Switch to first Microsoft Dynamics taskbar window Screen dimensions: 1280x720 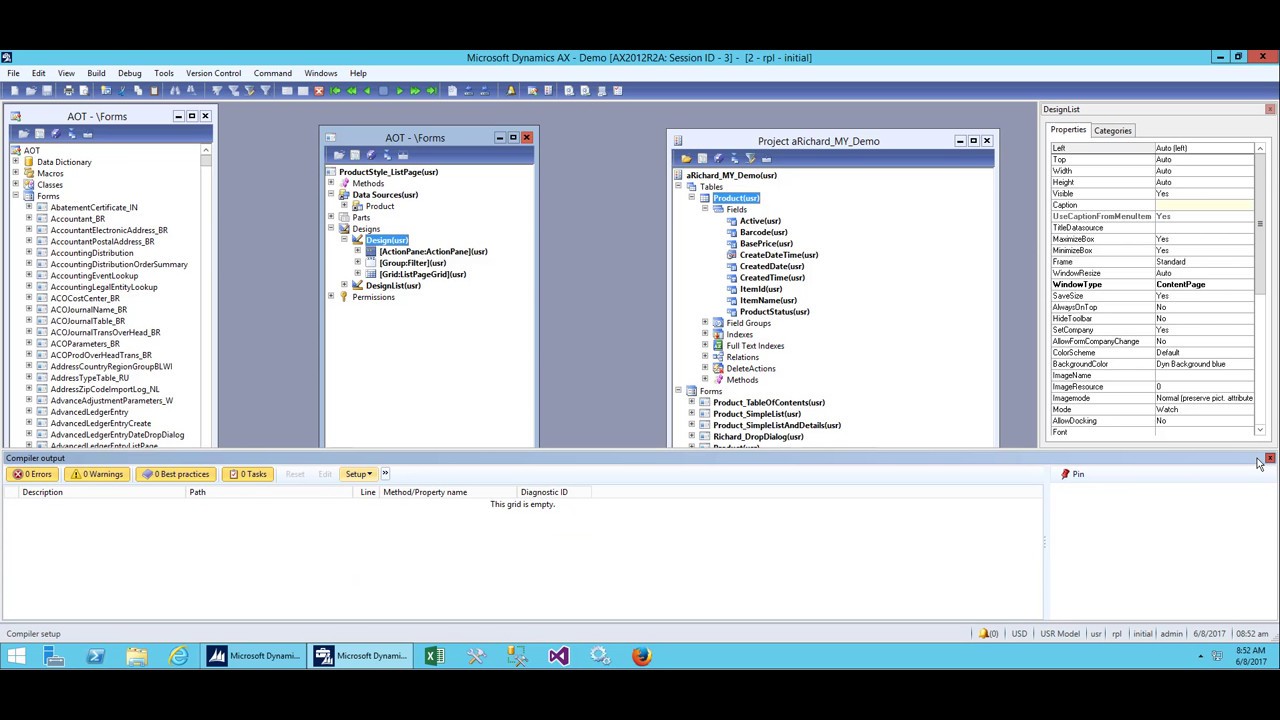pos(254,656)
